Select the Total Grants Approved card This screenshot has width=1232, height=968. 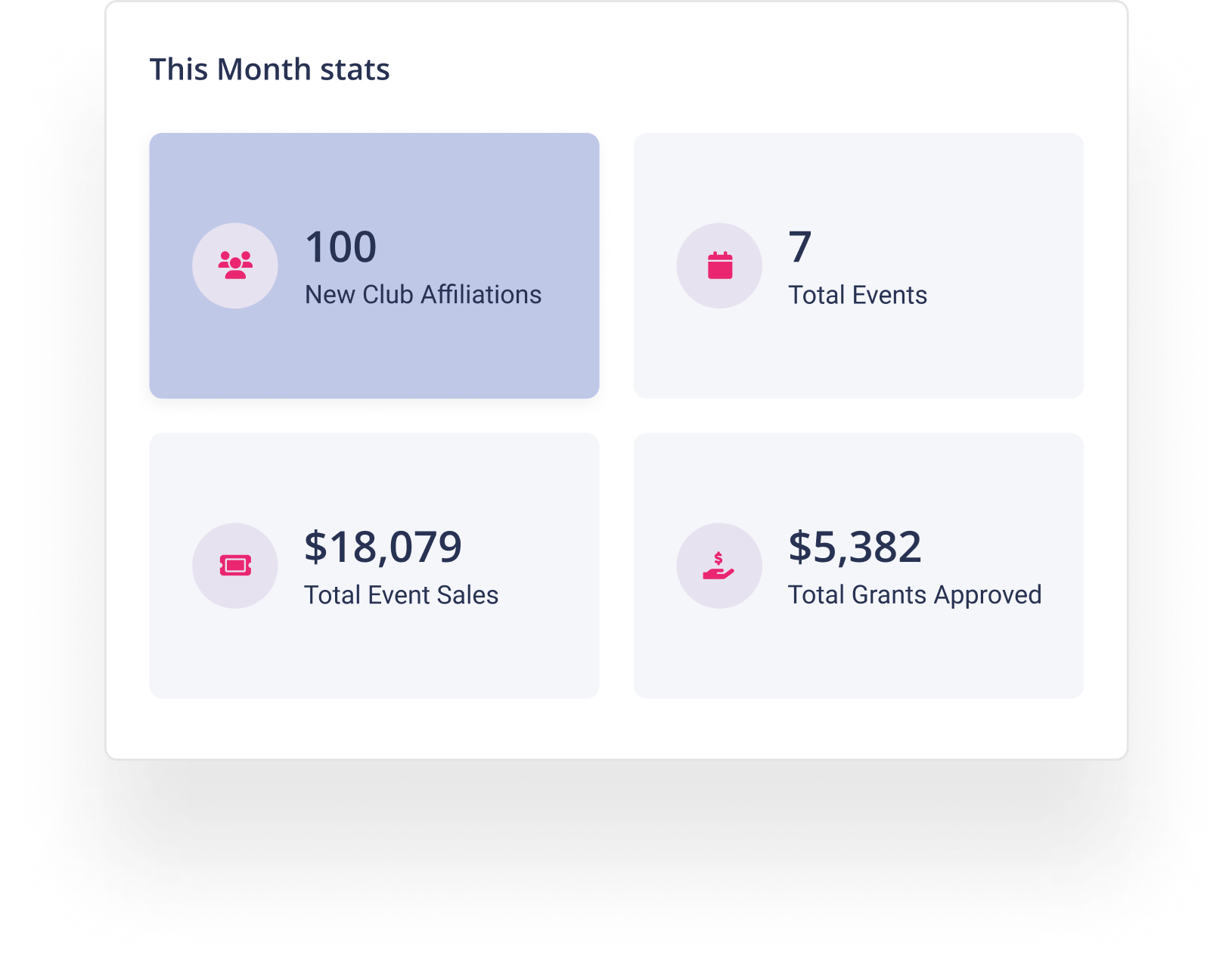[858, 565]
